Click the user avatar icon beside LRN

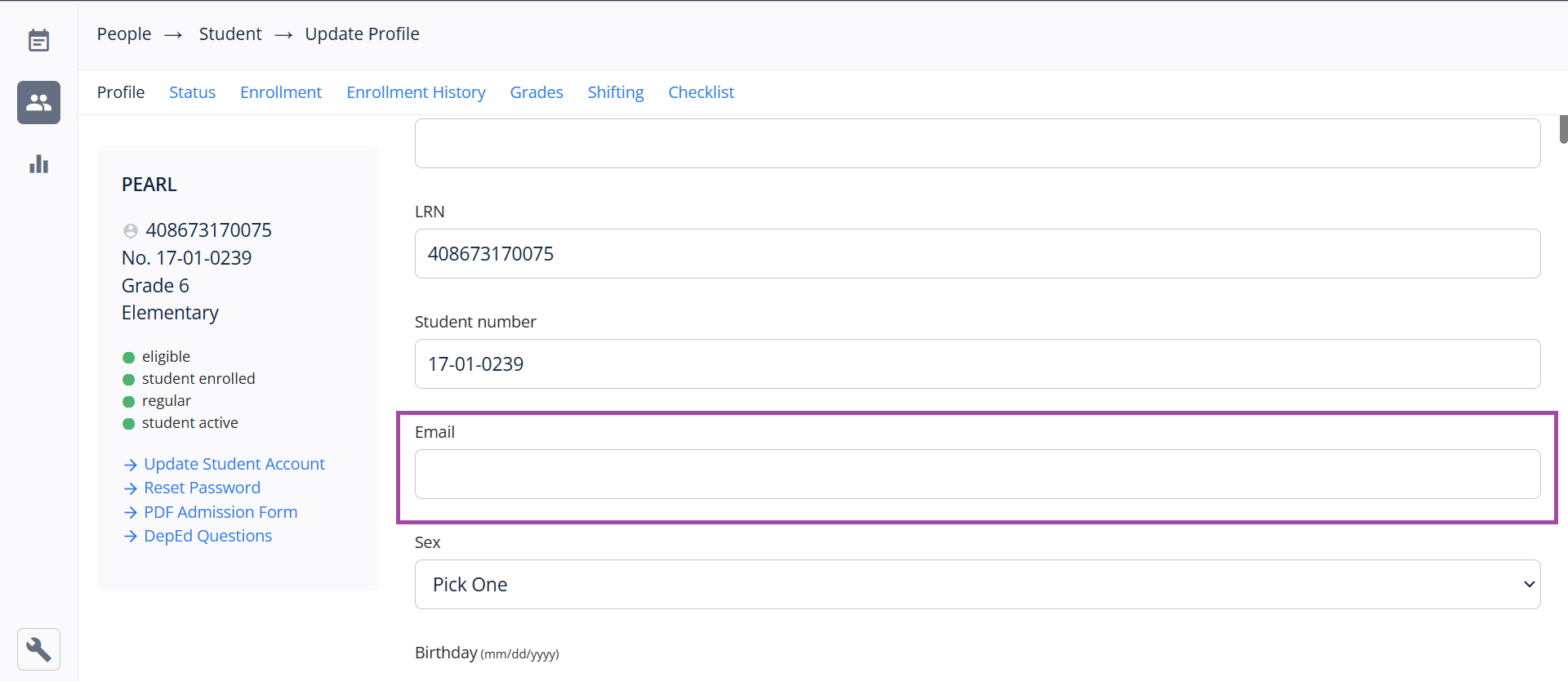[x=130, y=231]
